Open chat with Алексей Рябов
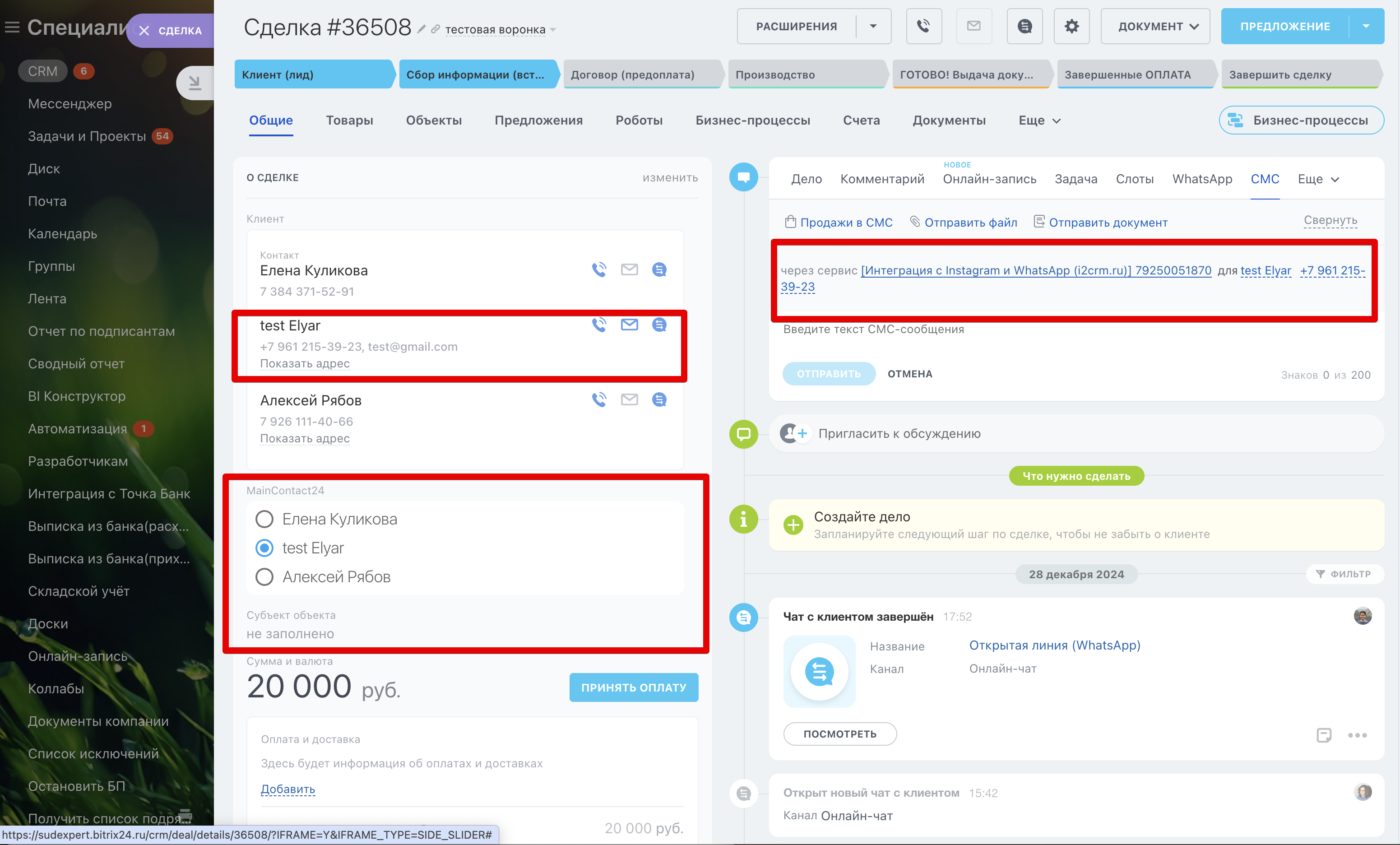1400x845 pixels. [x=659, y=399]
